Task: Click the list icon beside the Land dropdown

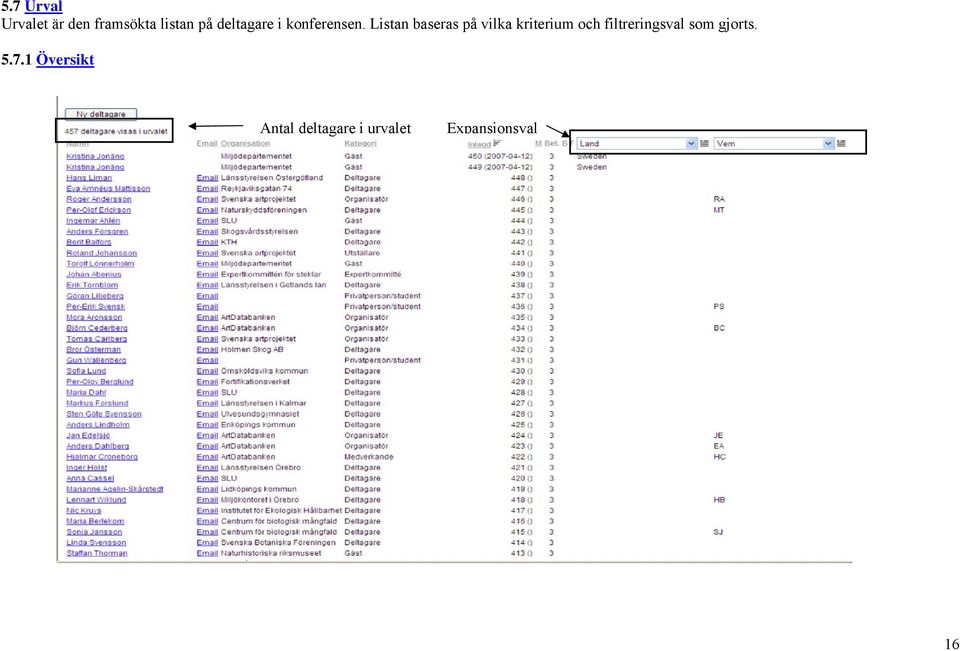Action: pyautogui.click(x=704, y=143)
